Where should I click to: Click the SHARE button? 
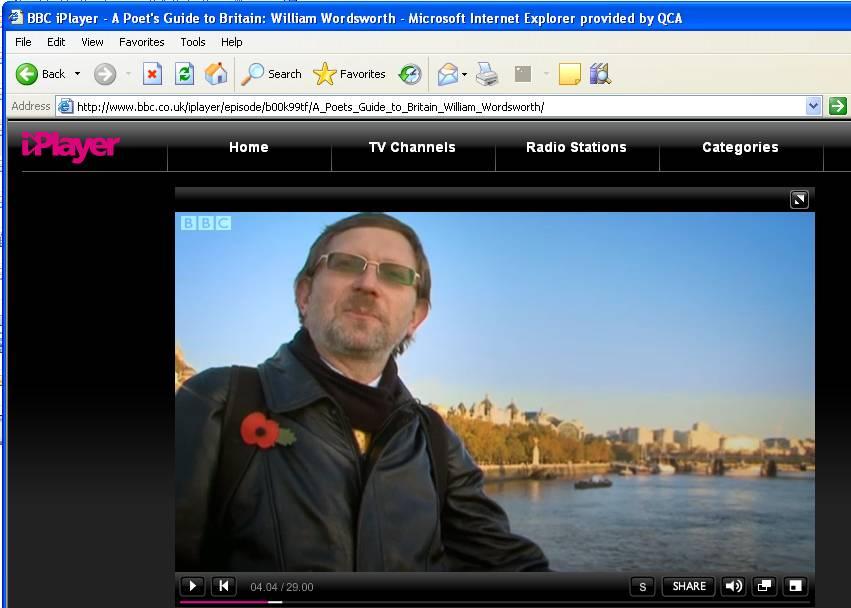click(x=689, y=586)
